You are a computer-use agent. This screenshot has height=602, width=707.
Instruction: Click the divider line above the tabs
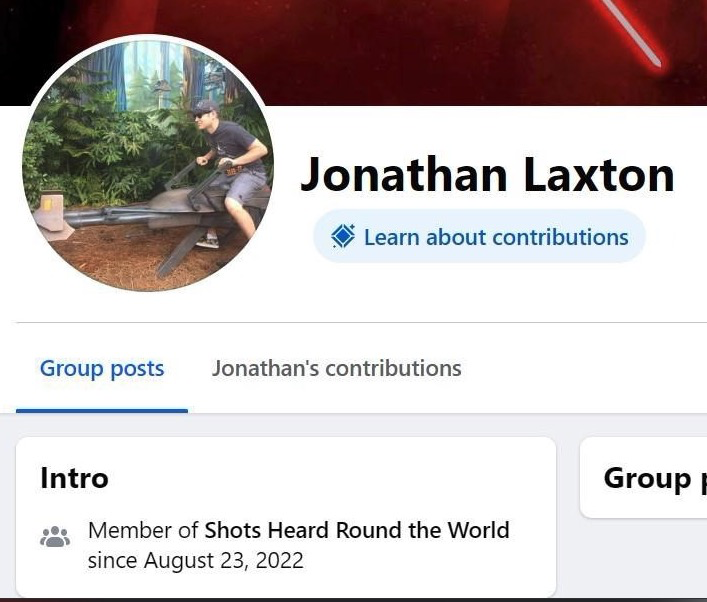[361, 322]
